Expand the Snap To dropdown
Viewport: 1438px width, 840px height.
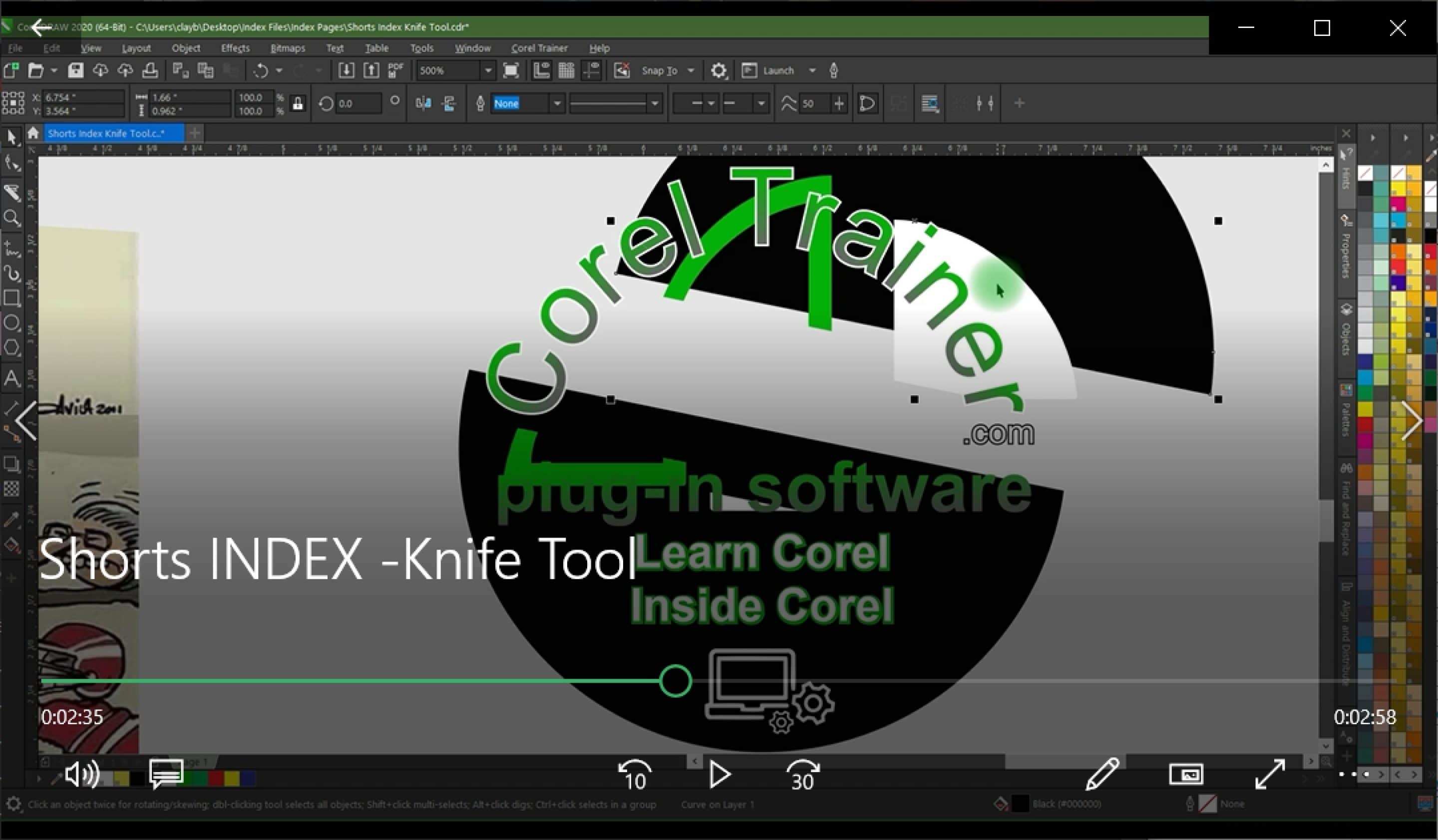coord(691,71)
